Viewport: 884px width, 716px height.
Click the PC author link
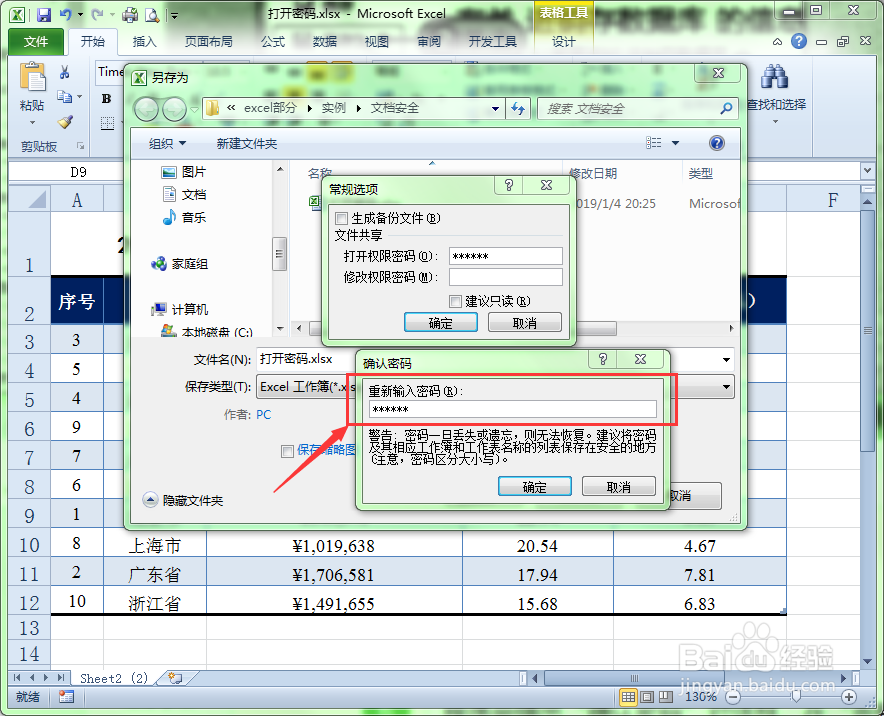pyautogui.click(x=263, y=415)
